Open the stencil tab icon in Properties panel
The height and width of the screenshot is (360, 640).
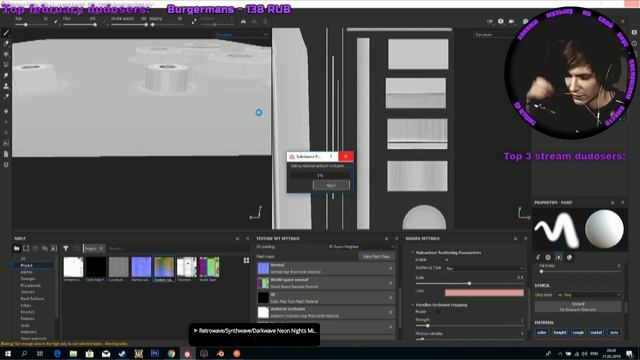point(559,257)
